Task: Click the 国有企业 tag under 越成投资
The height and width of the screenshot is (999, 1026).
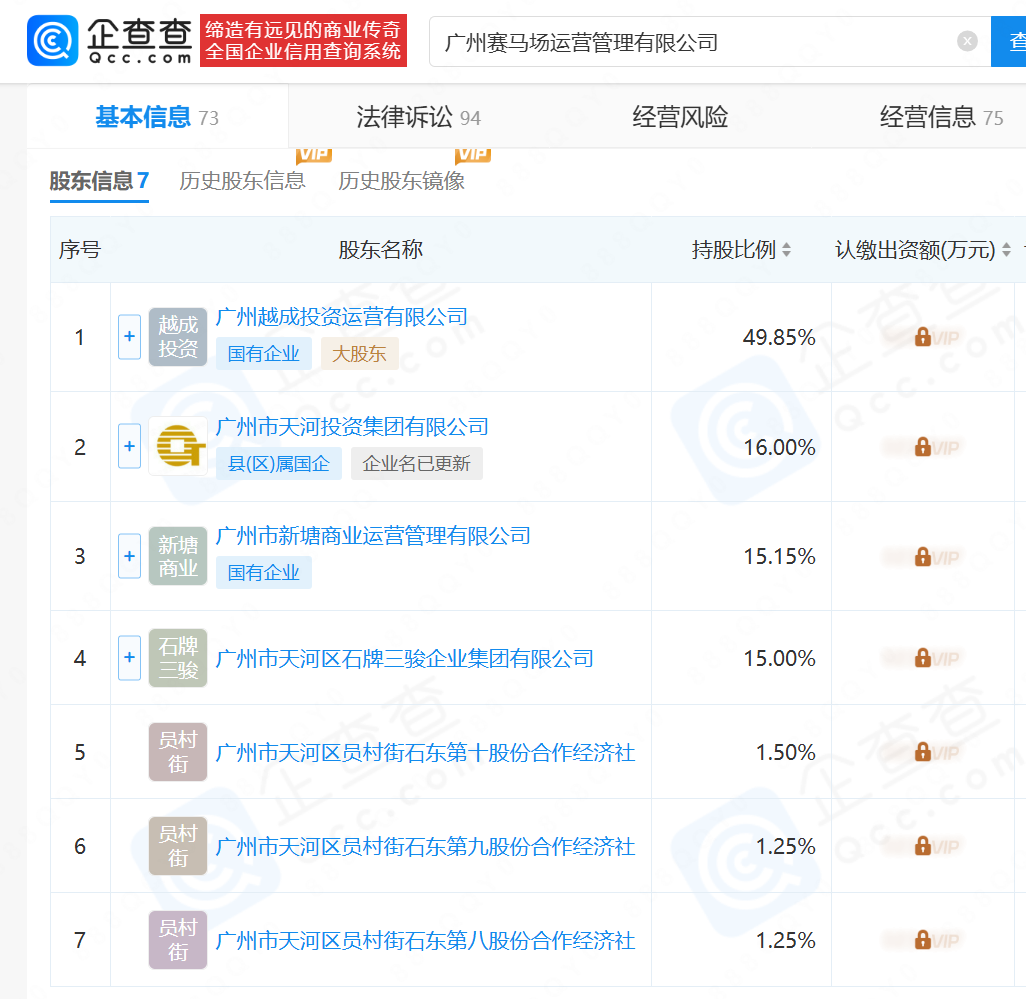Action: (264, 354)
